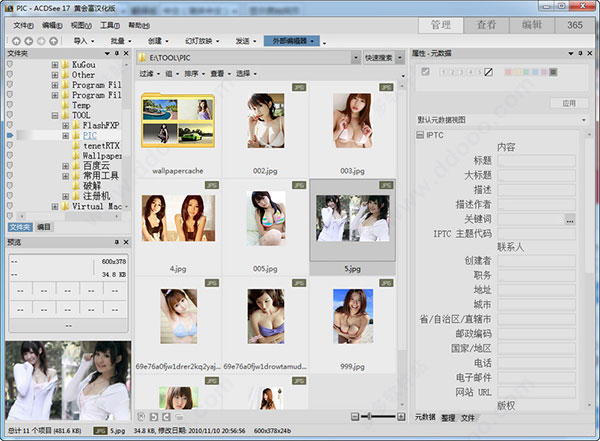Clear rating with the slash icon

point(488,72)
